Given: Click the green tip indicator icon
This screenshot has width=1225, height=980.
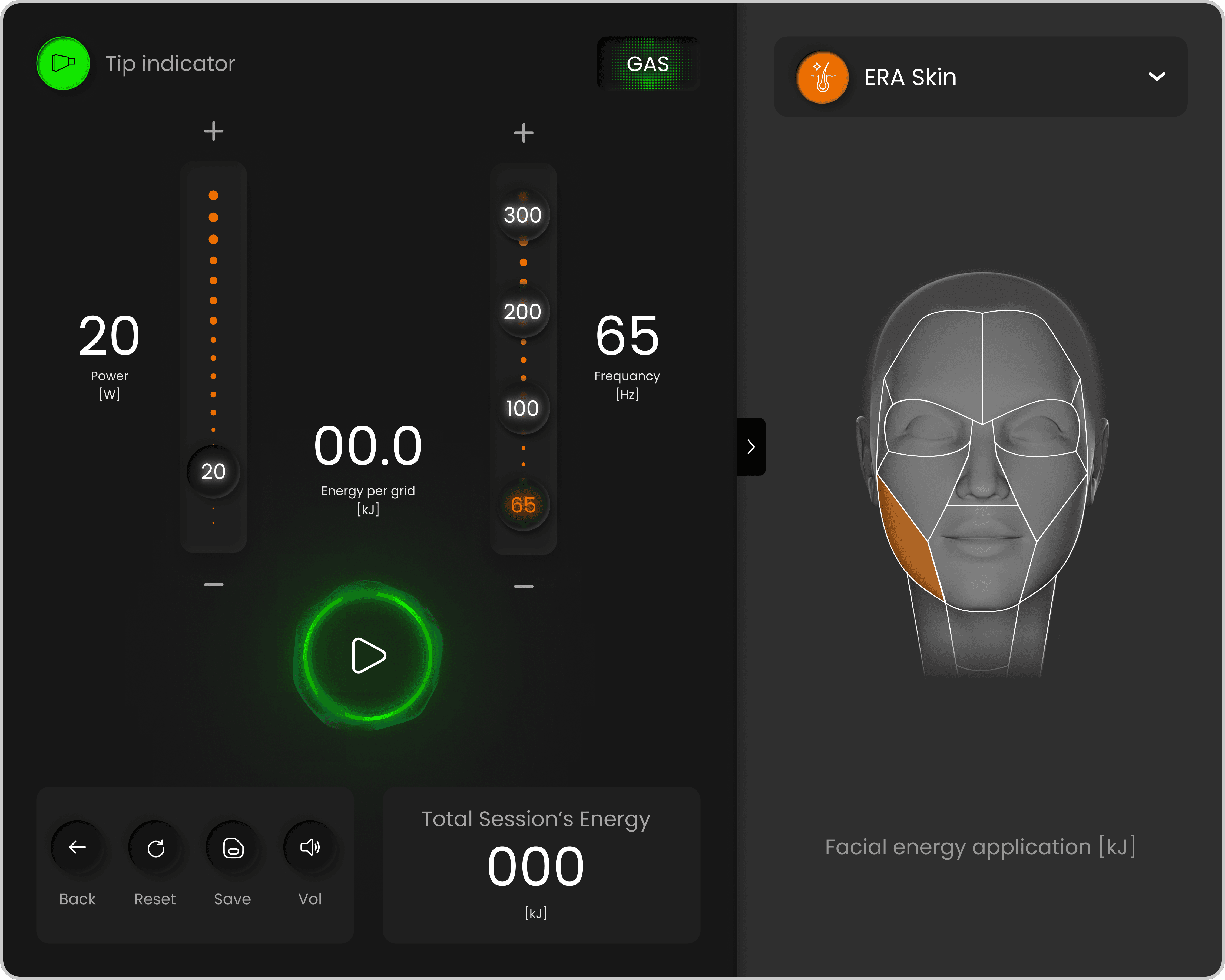Looking at the screenshot, I should [63, 63].
